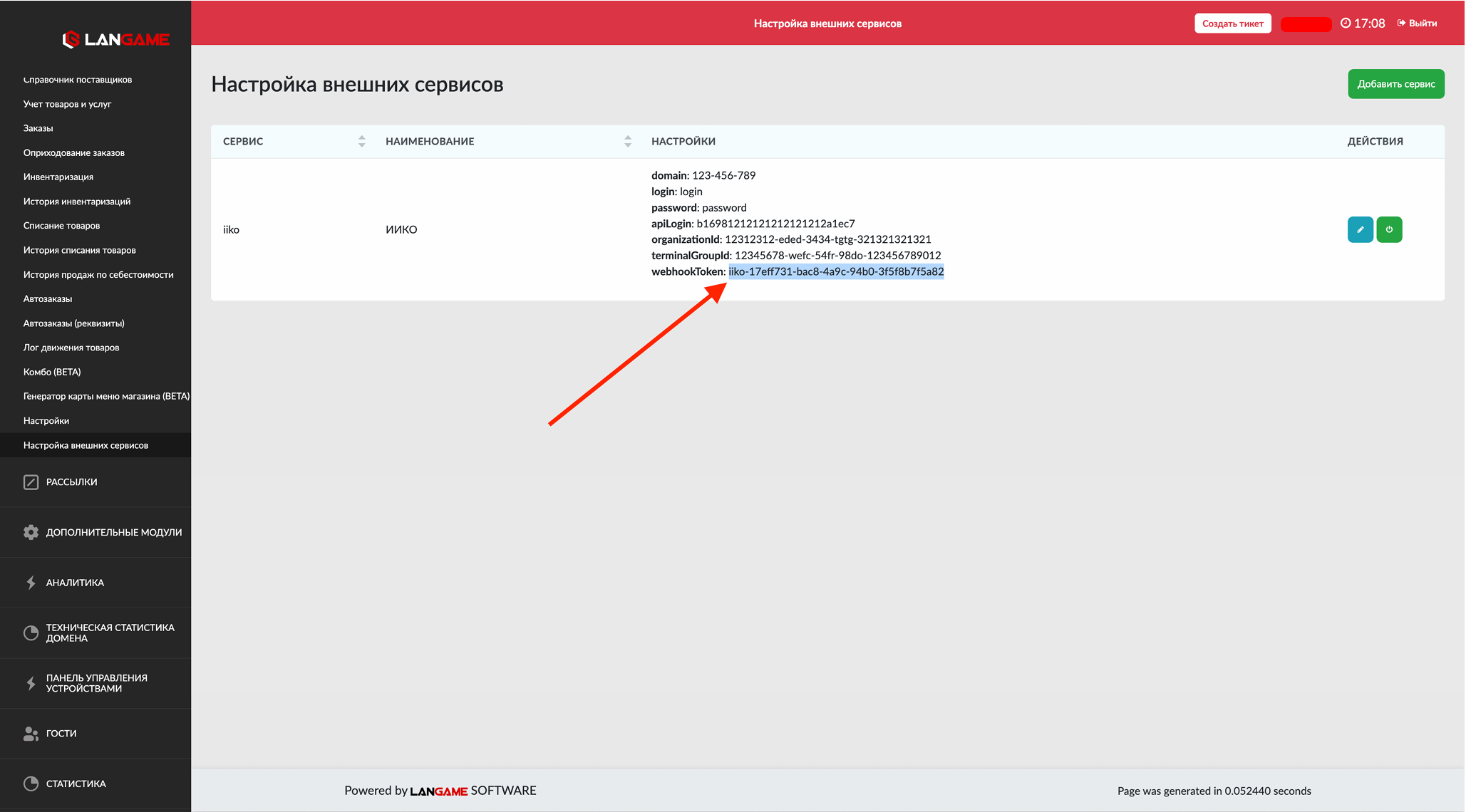This screenshot has height=812, width=1466.
Task: Edit the iiko service with pencil icon
Action: tap(1360, 229)
